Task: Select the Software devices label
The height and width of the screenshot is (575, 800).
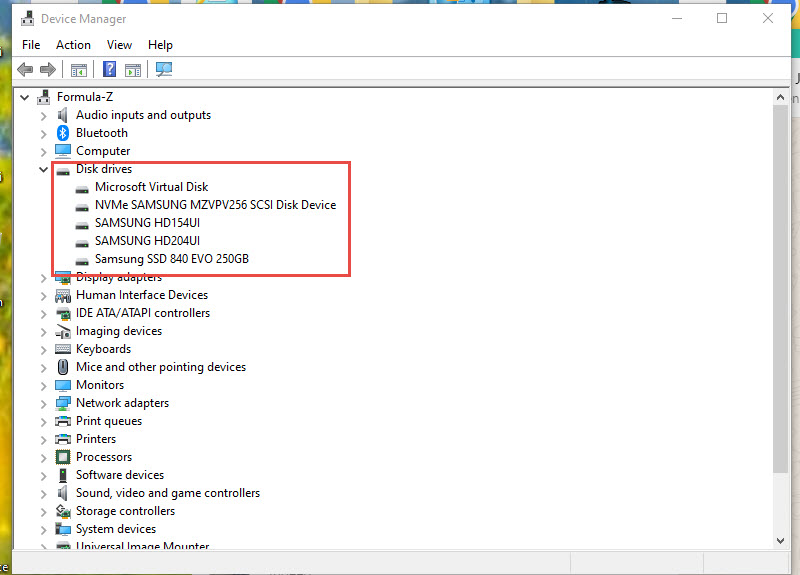Action: pyautogui.click(x=120, y=475)
